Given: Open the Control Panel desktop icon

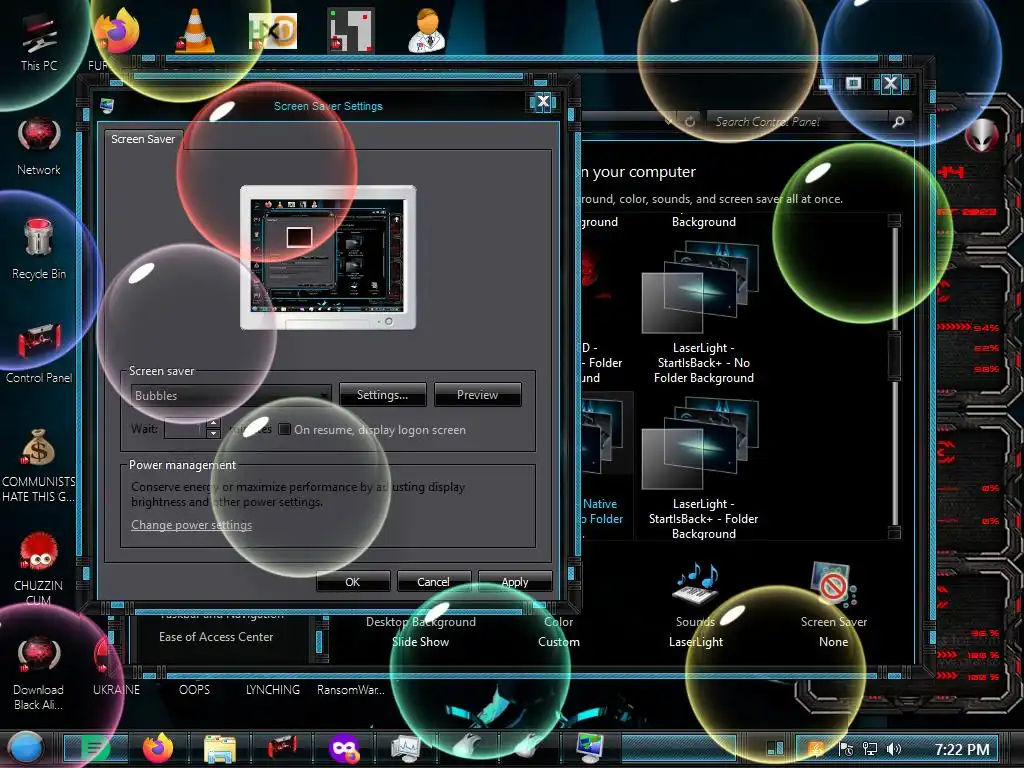Looking at the screenshot, I should (x=39, y=353).
